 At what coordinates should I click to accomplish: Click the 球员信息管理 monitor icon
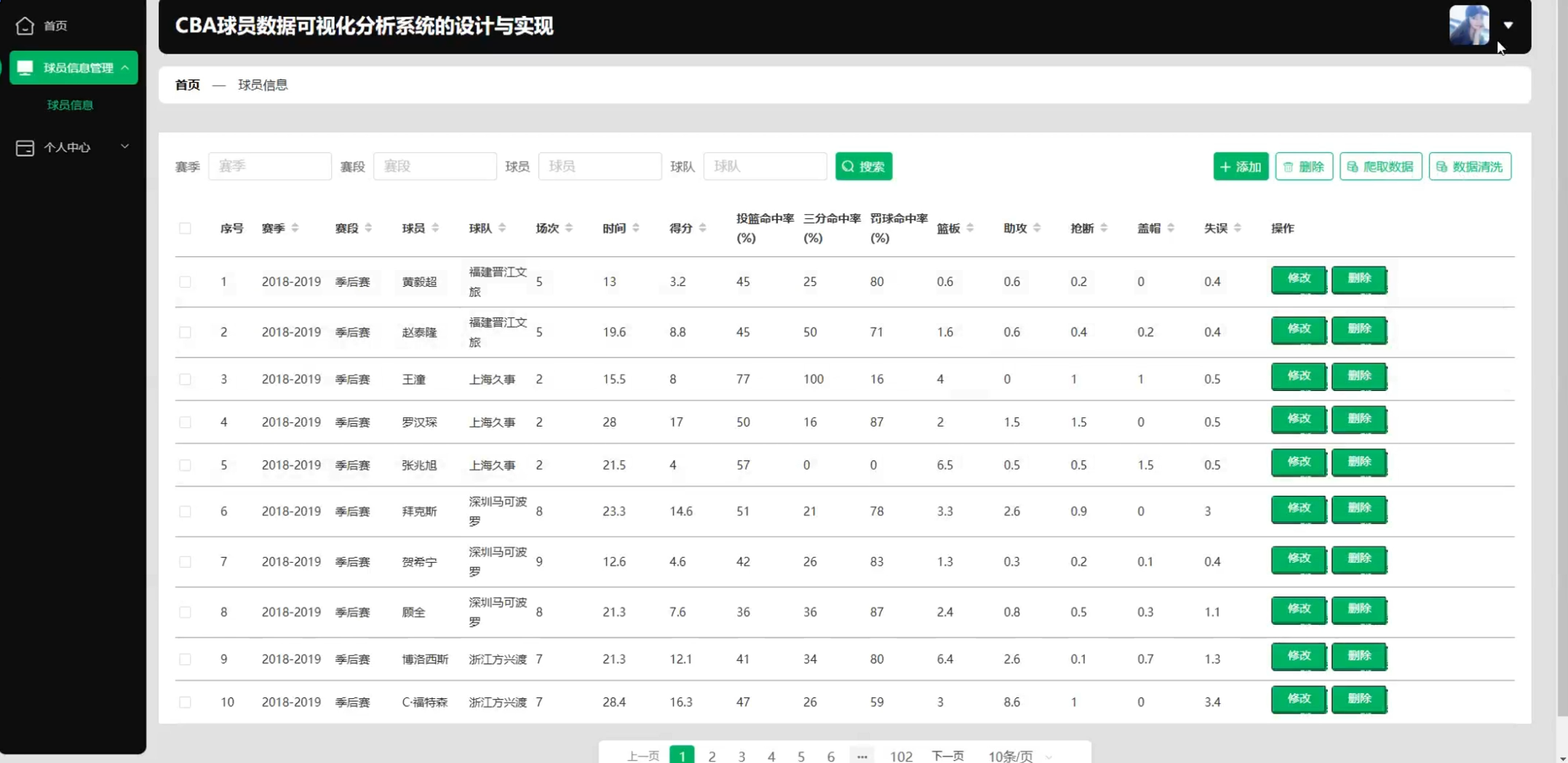(25, 68)
